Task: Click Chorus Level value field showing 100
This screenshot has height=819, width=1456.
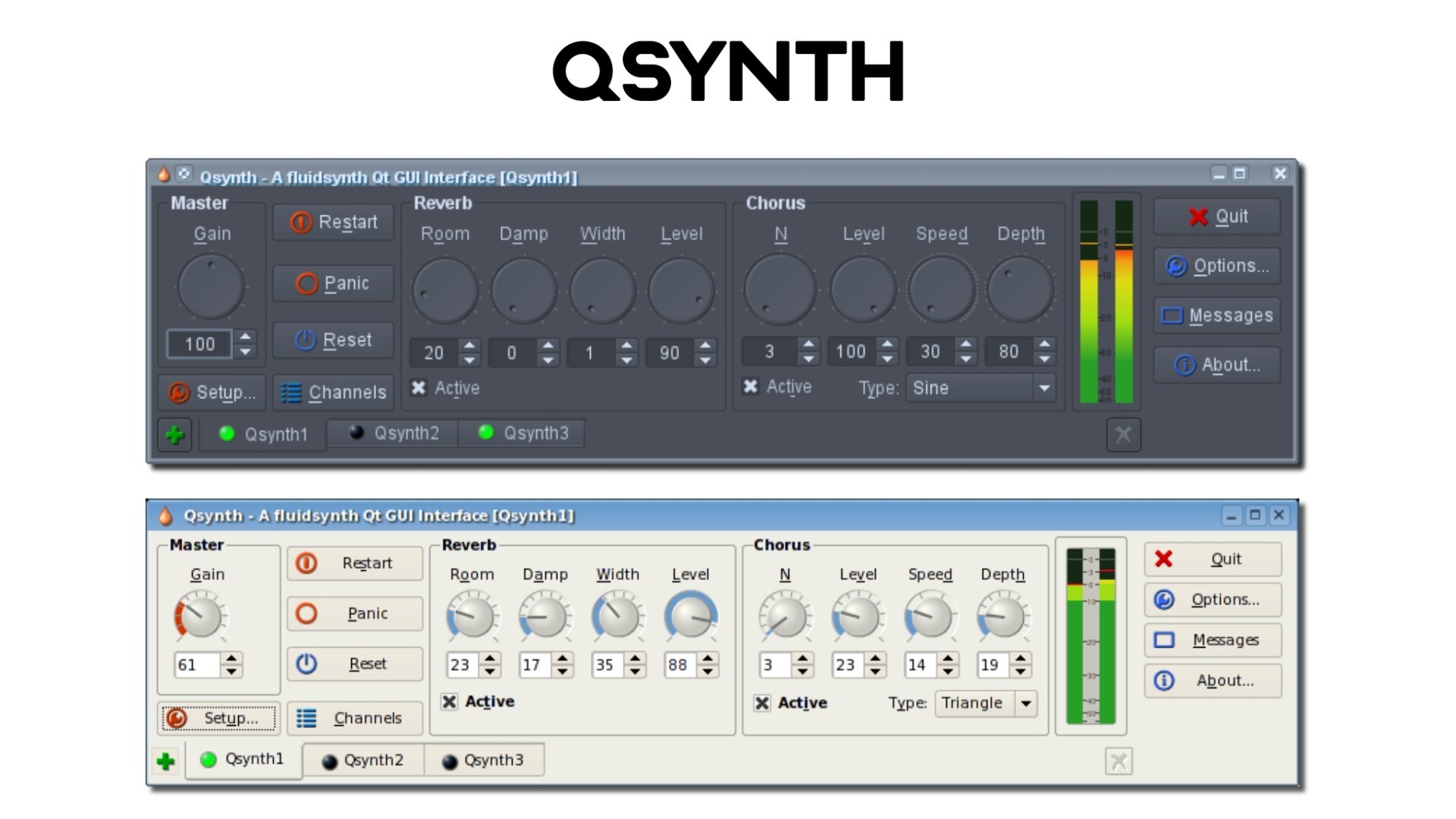Action: [852, 352]
